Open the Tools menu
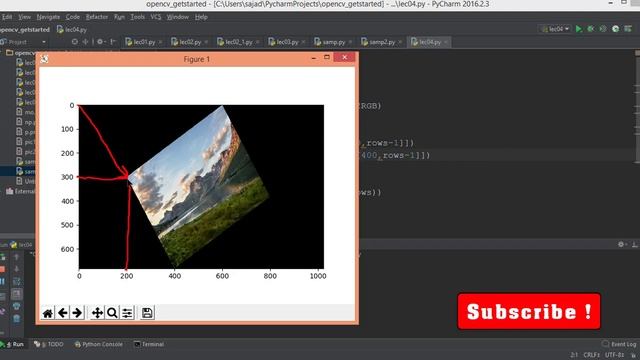640x360 pixels. tap(138, 17)
